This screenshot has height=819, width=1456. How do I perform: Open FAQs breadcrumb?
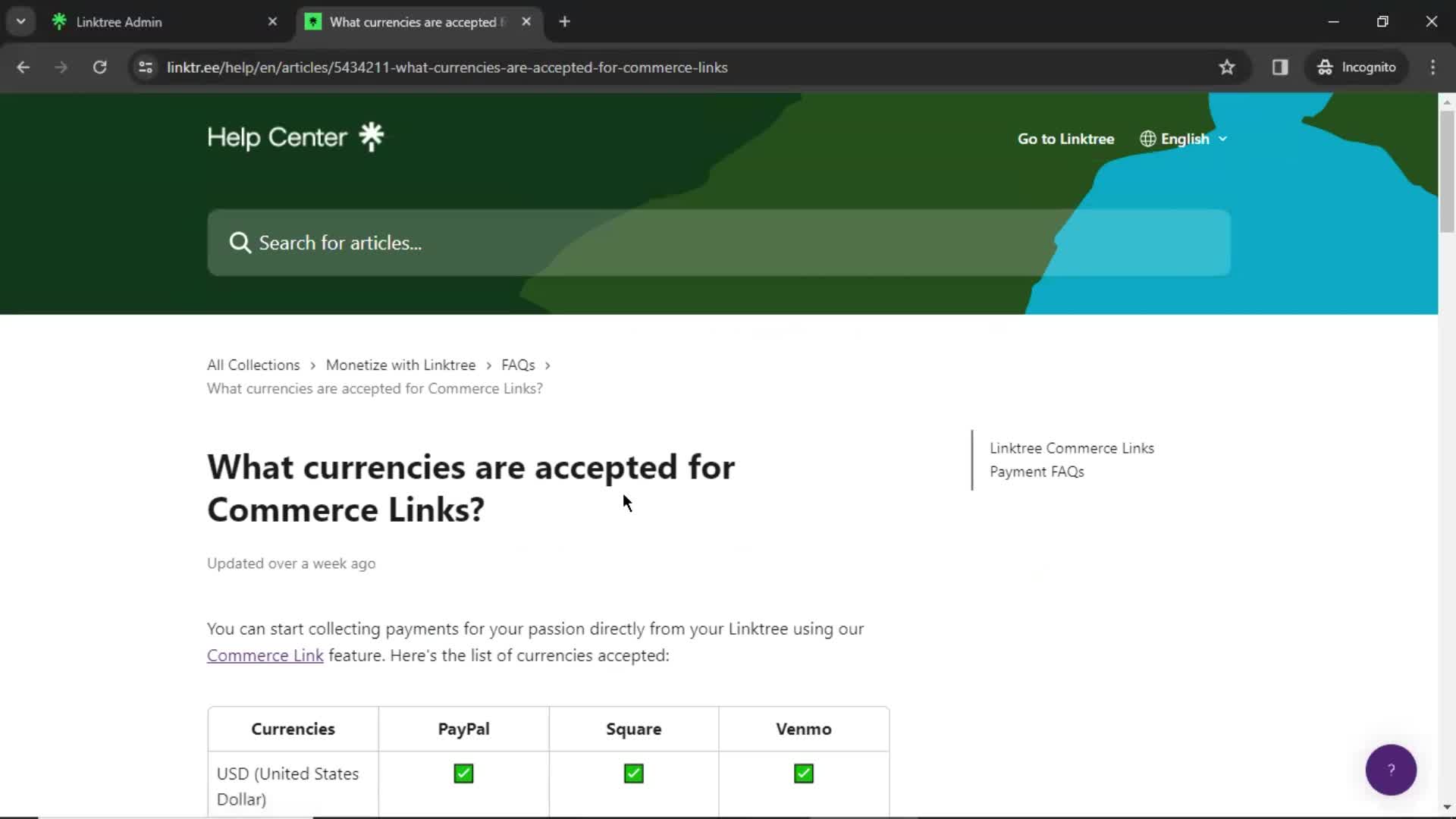518,365
